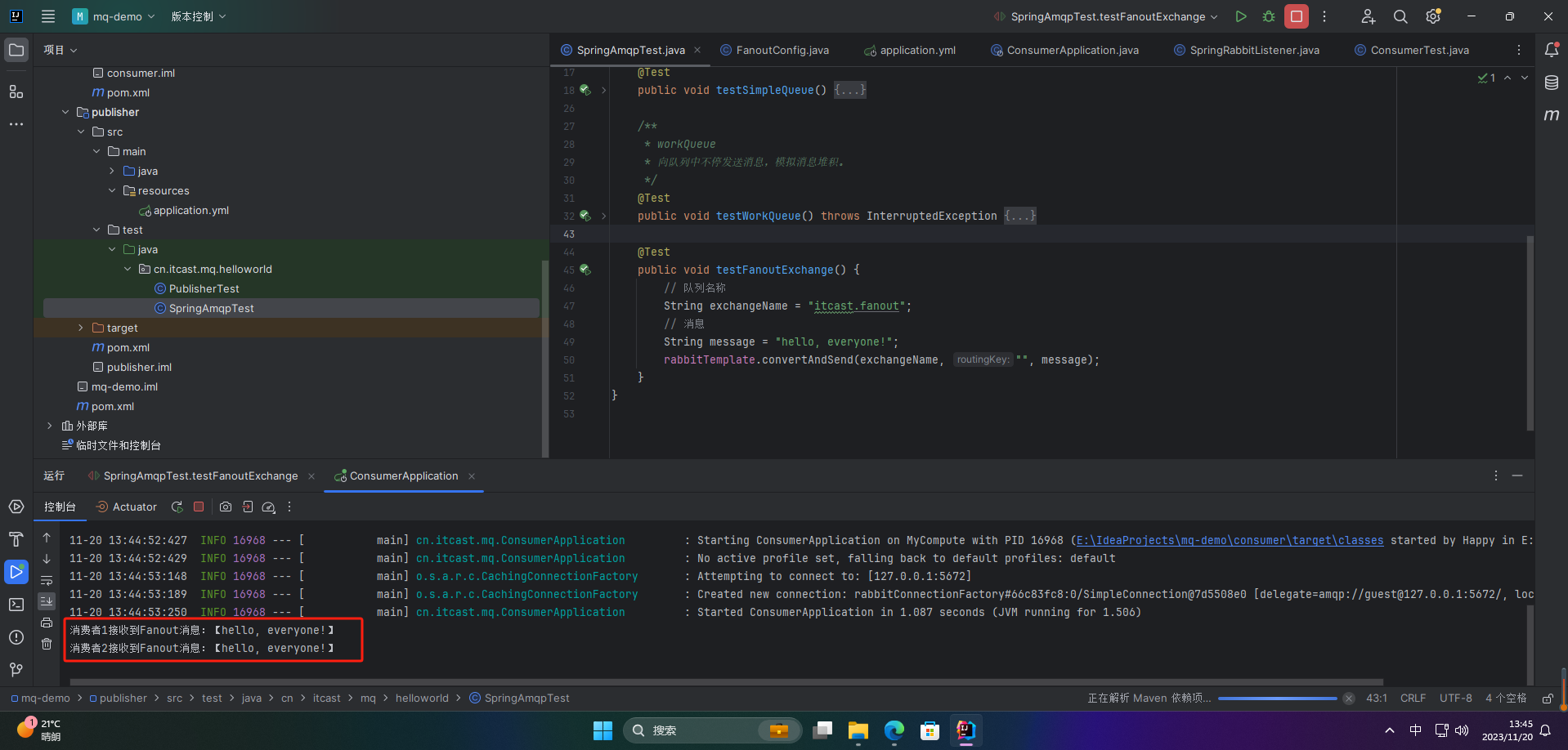This screenshot has width=1568, height=750.
Task: Open the Project tool window icon
Action: coord(16,50)
